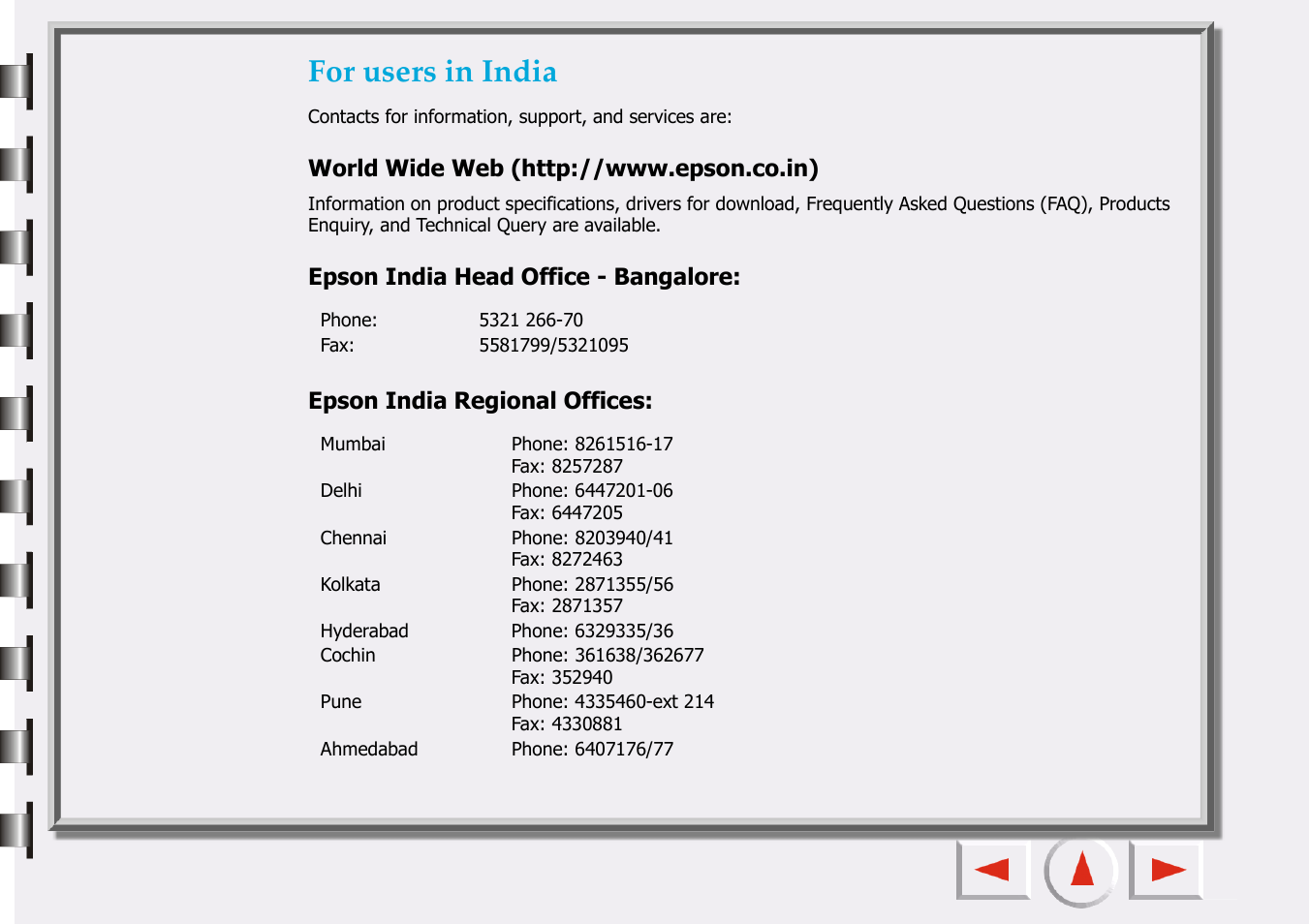The width and height of the screenshot is (1309, 924).
Task: Select head office fax '5581799/5321095'
Action: [553, 345]
